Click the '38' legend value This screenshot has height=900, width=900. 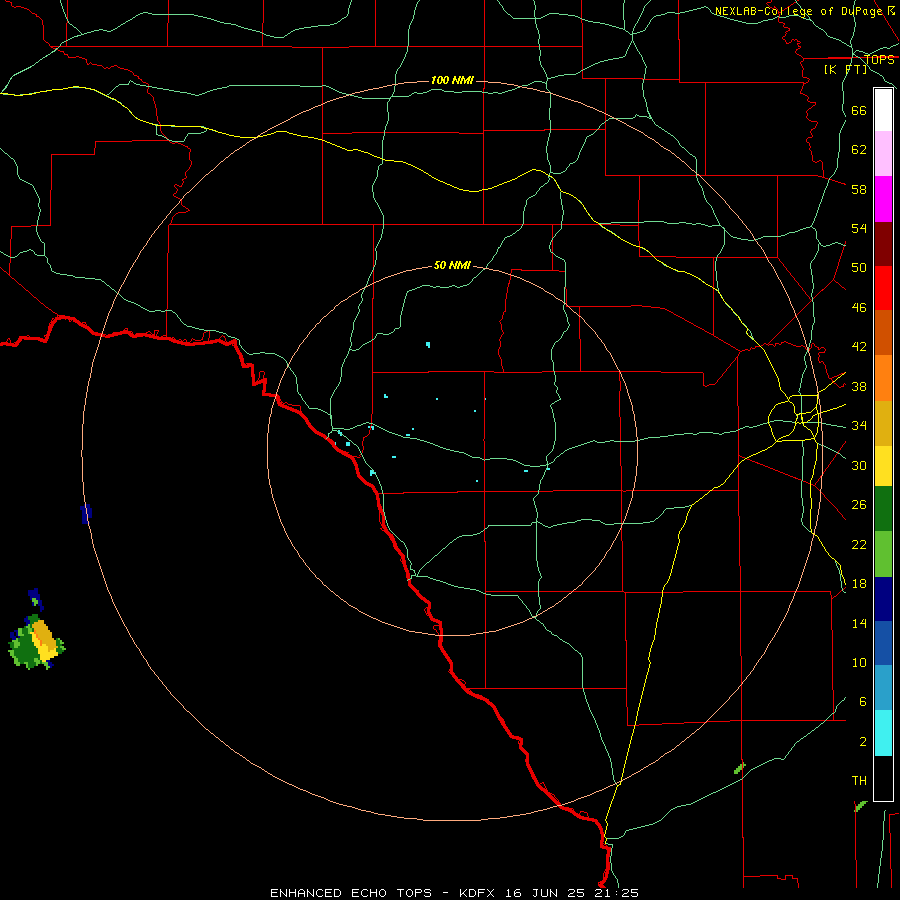click(859, 386)
